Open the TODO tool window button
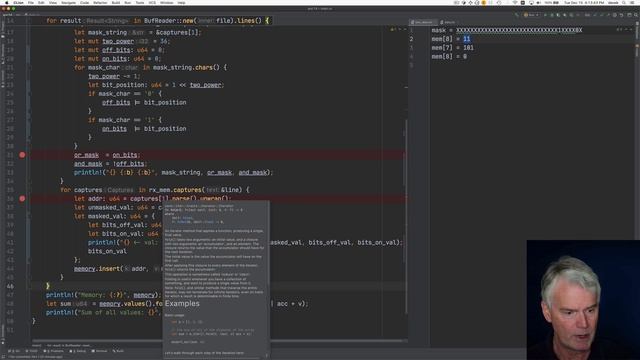640x360 pixels. [x=31, y=351]
